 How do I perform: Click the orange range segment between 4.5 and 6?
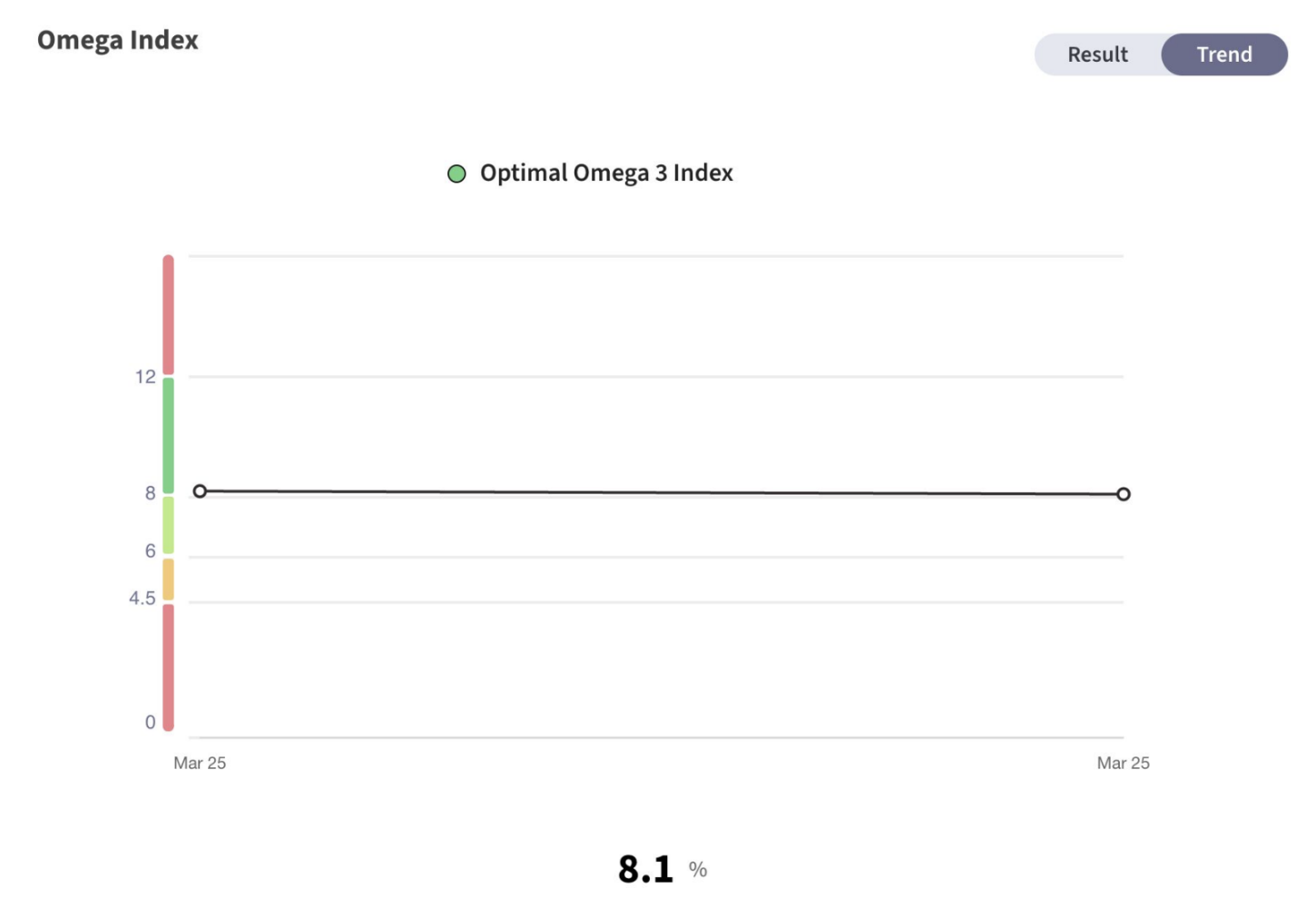click(x=168, y=579)
